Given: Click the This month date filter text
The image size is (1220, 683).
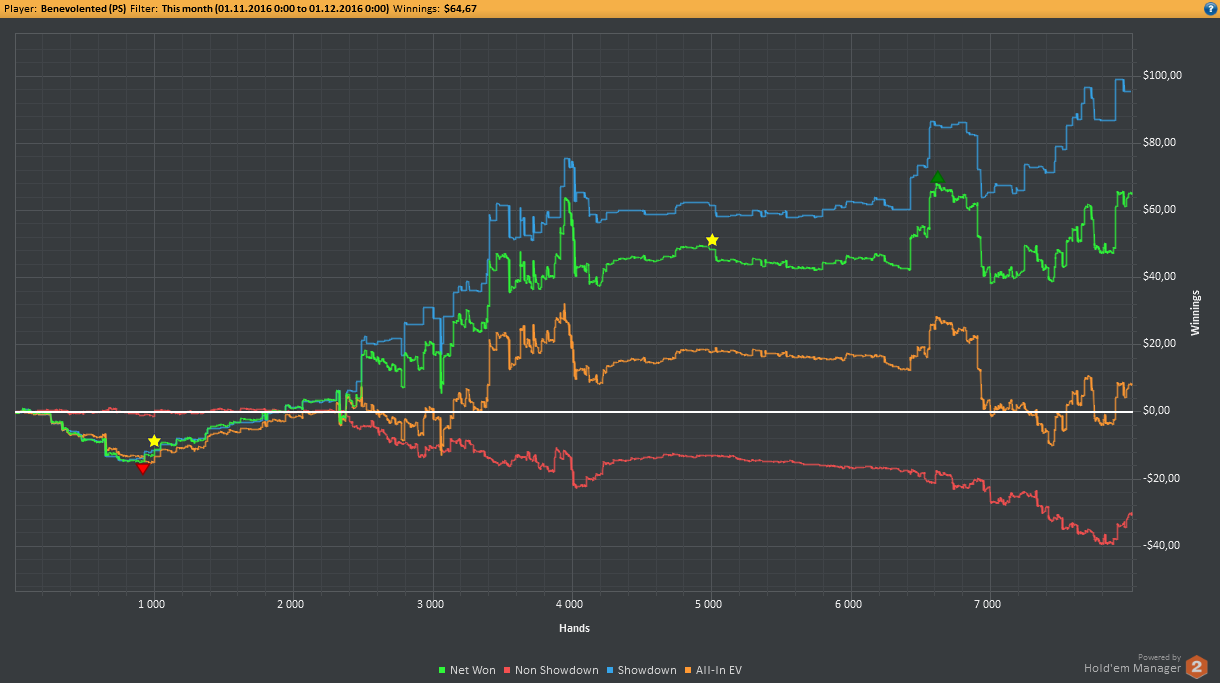Looking at the screenshot, I should click(x=275, y=8).
